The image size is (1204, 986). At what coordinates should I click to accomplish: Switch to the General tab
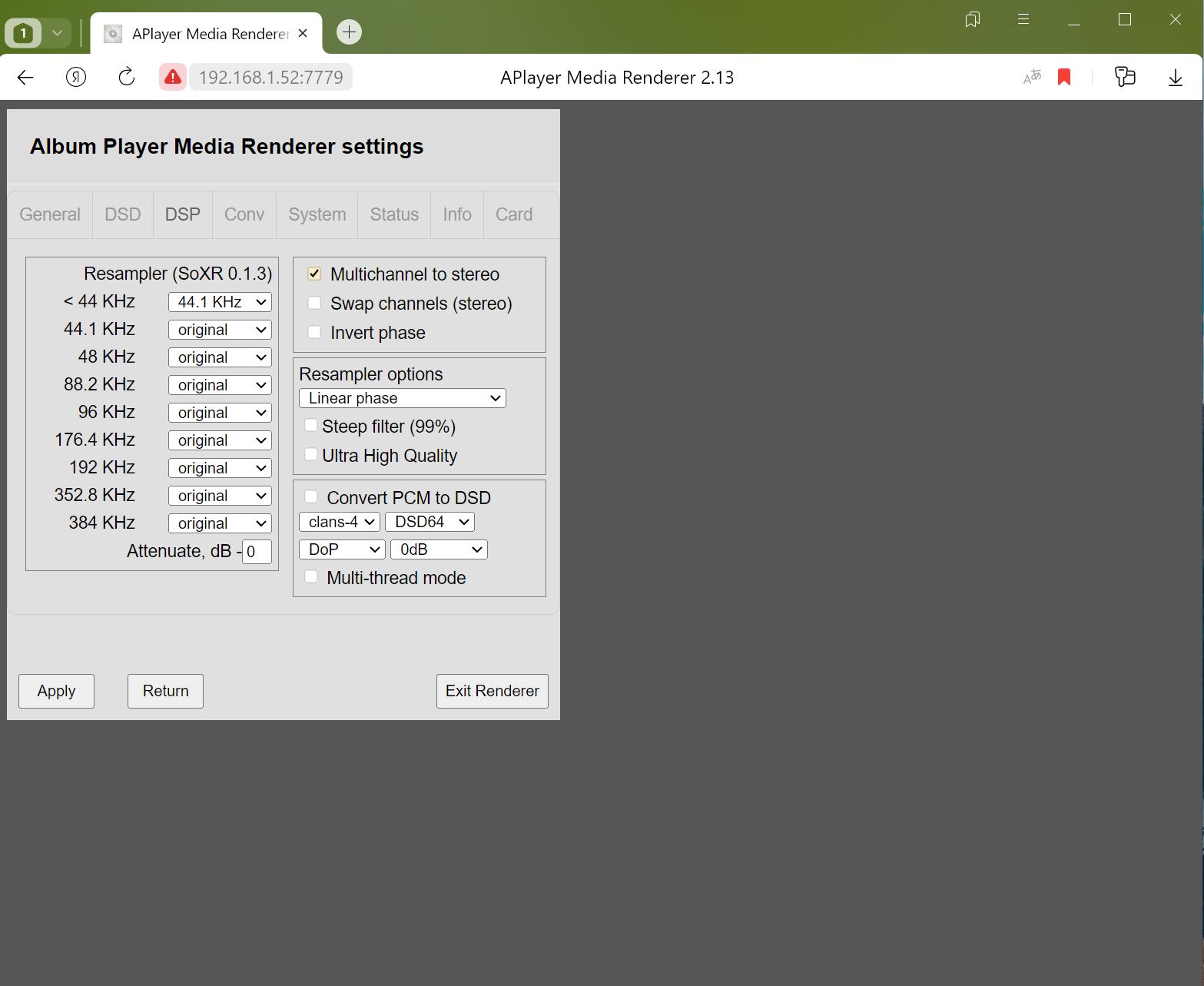coord(50,214)
